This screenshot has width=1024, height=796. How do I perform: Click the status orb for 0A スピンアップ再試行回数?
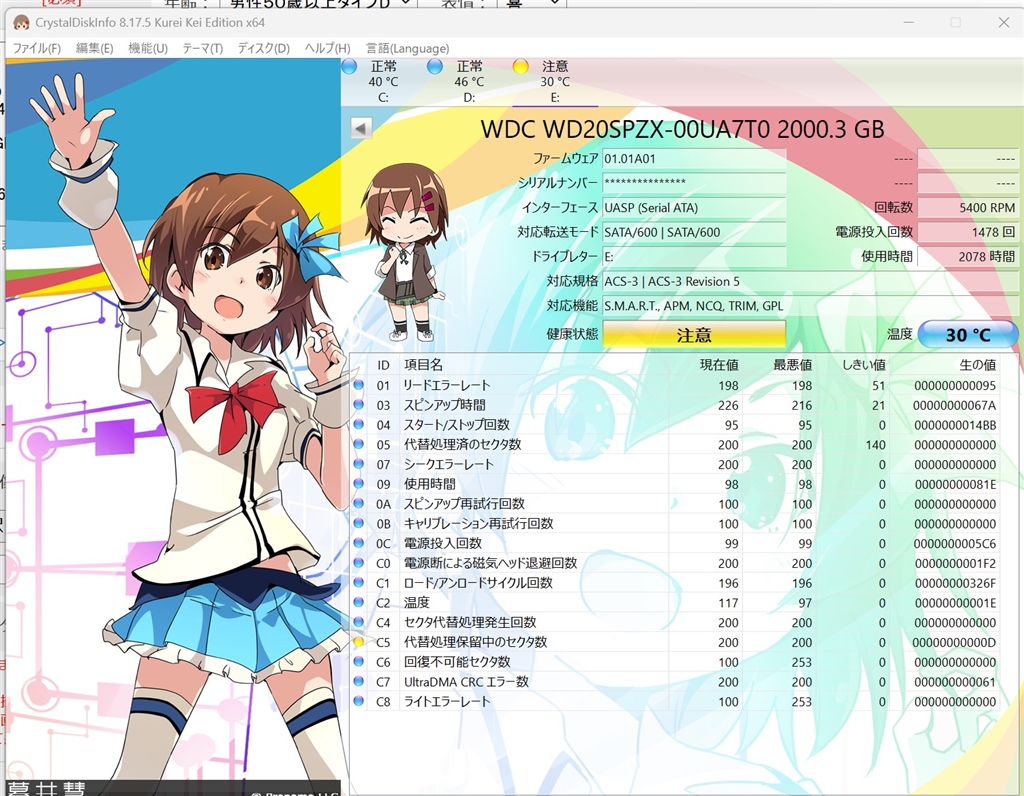point(359,503)
